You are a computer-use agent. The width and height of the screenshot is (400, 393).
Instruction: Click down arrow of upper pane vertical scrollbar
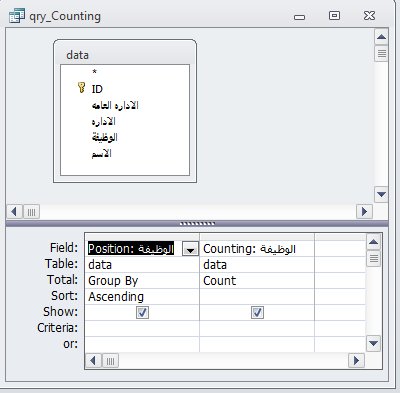[381, 194]
